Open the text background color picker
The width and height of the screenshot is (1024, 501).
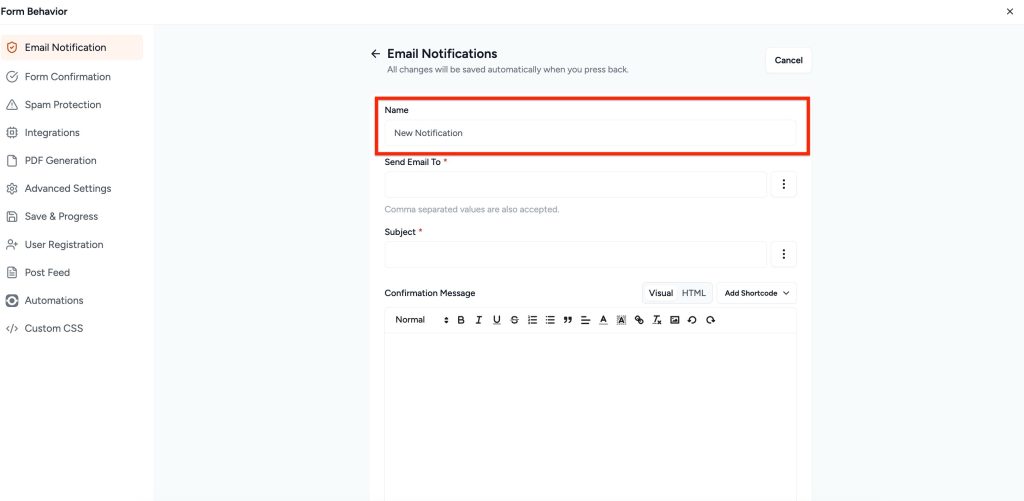(621, 320)
